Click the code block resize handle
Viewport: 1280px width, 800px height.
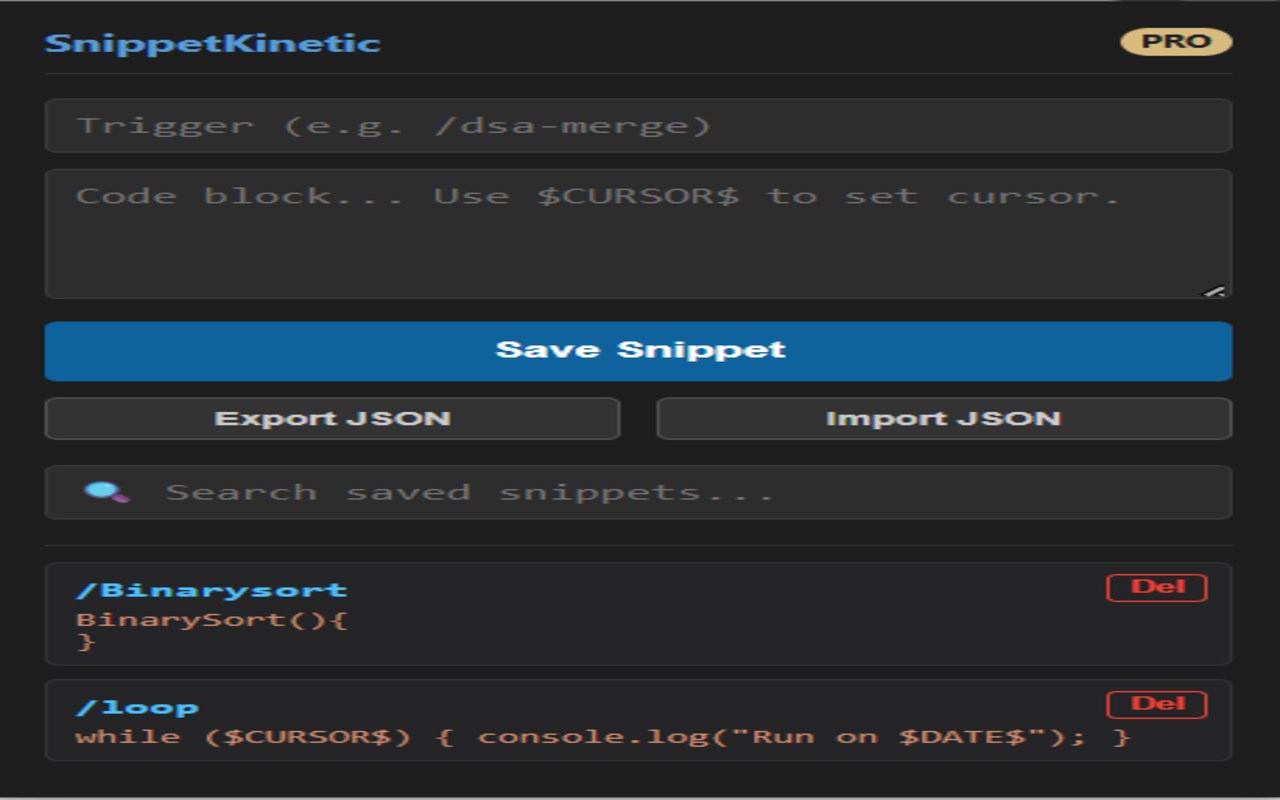(1214, 291)
